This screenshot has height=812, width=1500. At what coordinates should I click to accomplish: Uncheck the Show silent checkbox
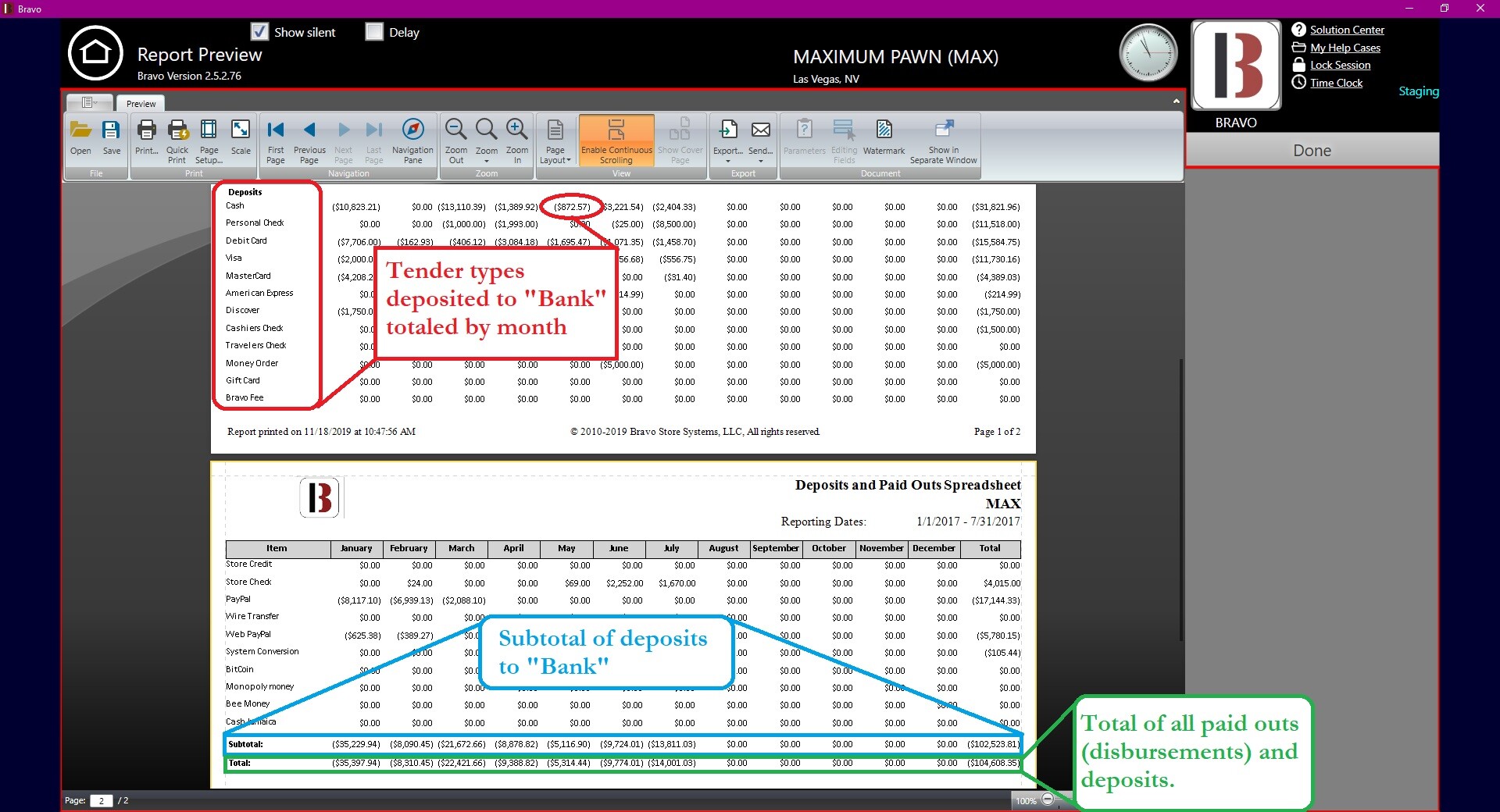(260, 32)
